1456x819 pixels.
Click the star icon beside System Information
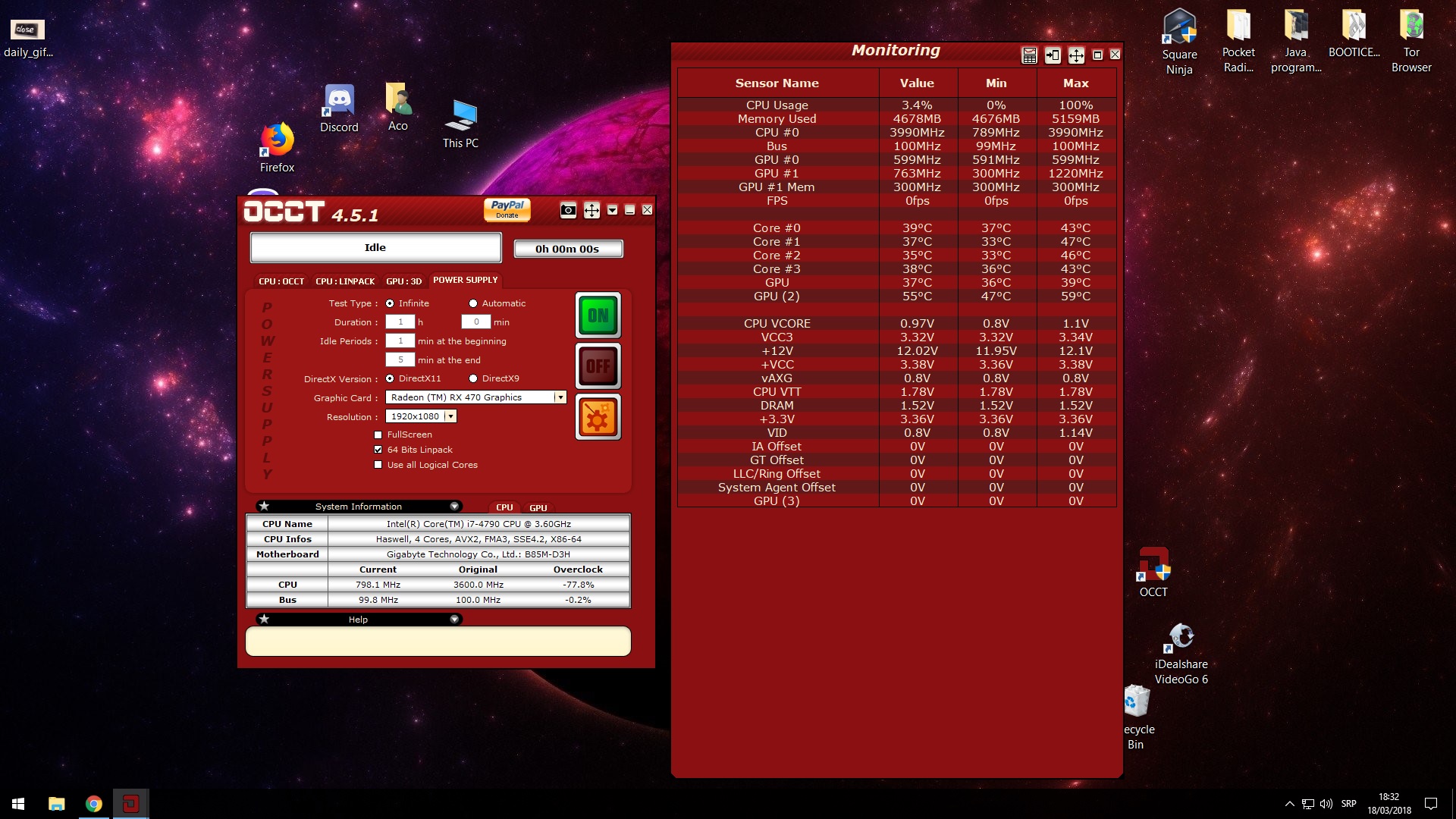point(264,506)
